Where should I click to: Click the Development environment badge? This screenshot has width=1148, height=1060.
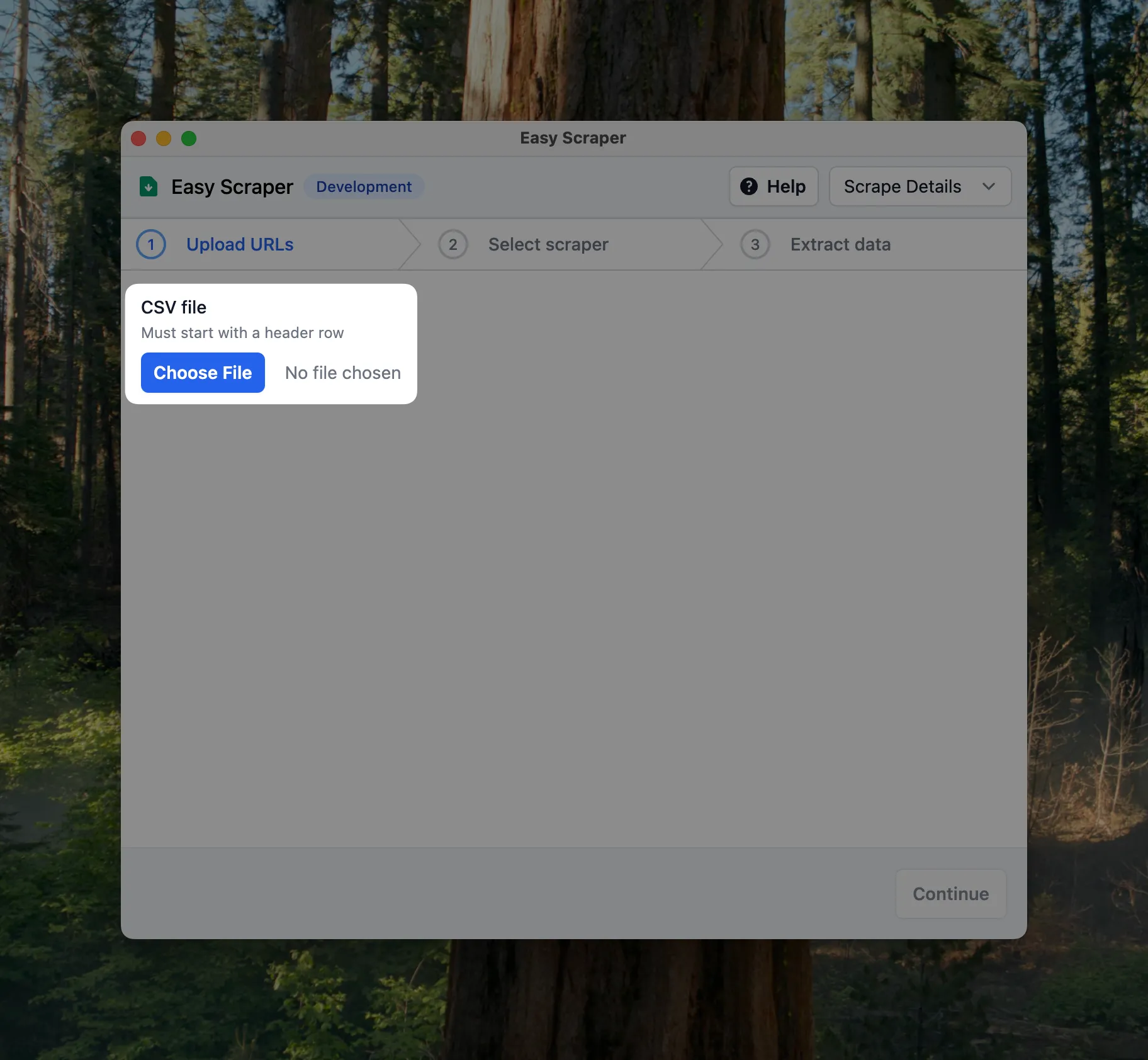(x=364, y=187)
